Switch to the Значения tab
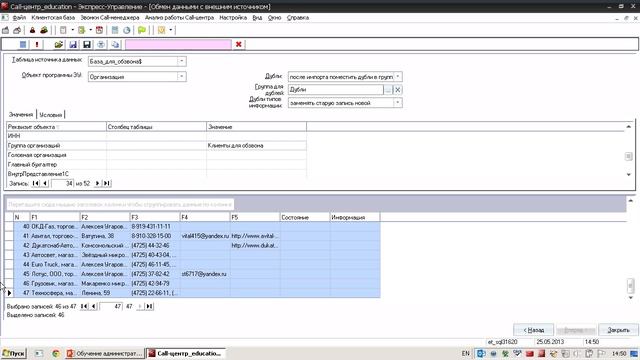 (21, 115)
